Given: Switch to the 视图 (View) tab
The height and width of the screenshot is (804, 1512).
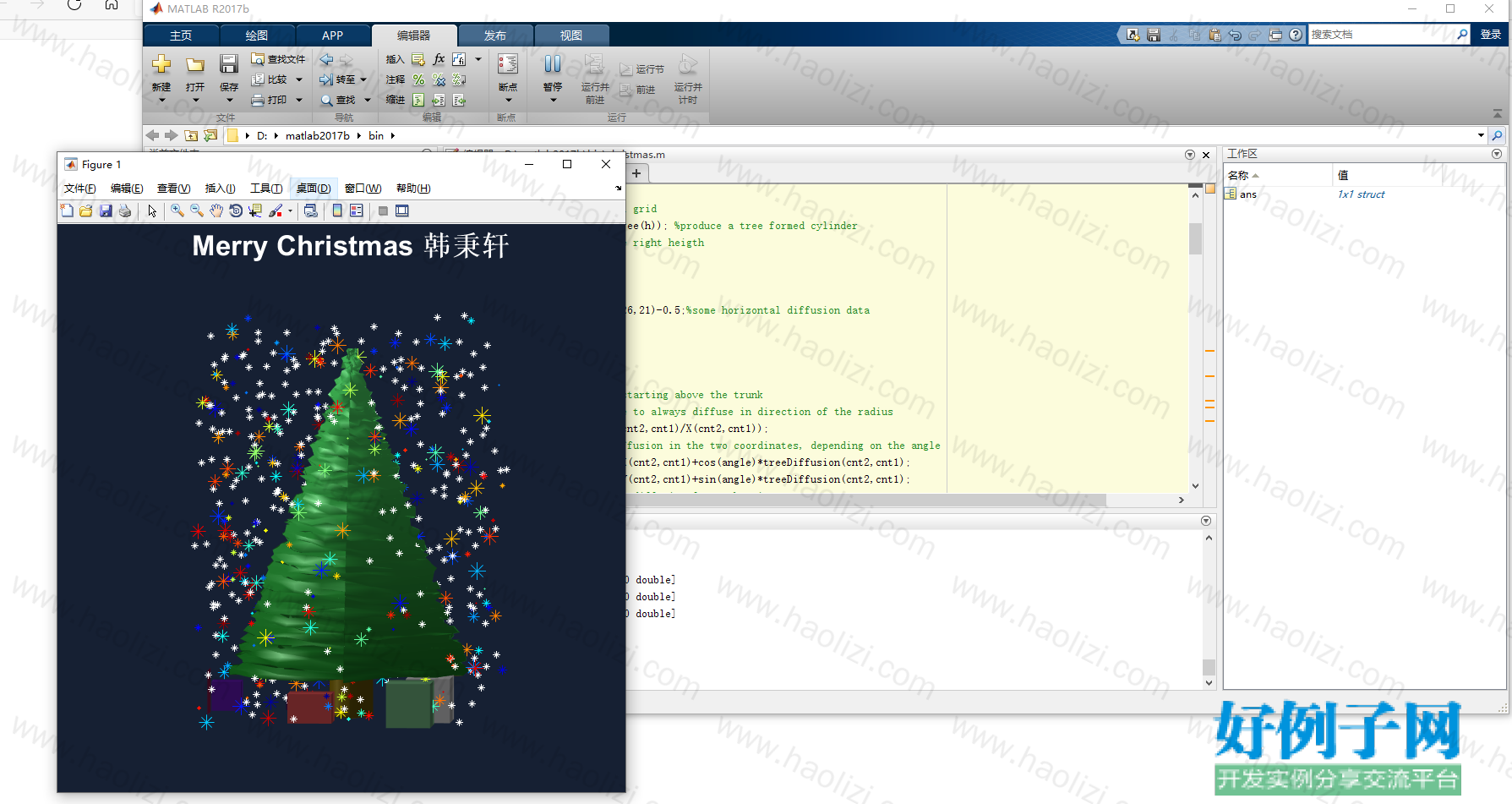Looking at the screenshot, I should (x=571, y=36).
